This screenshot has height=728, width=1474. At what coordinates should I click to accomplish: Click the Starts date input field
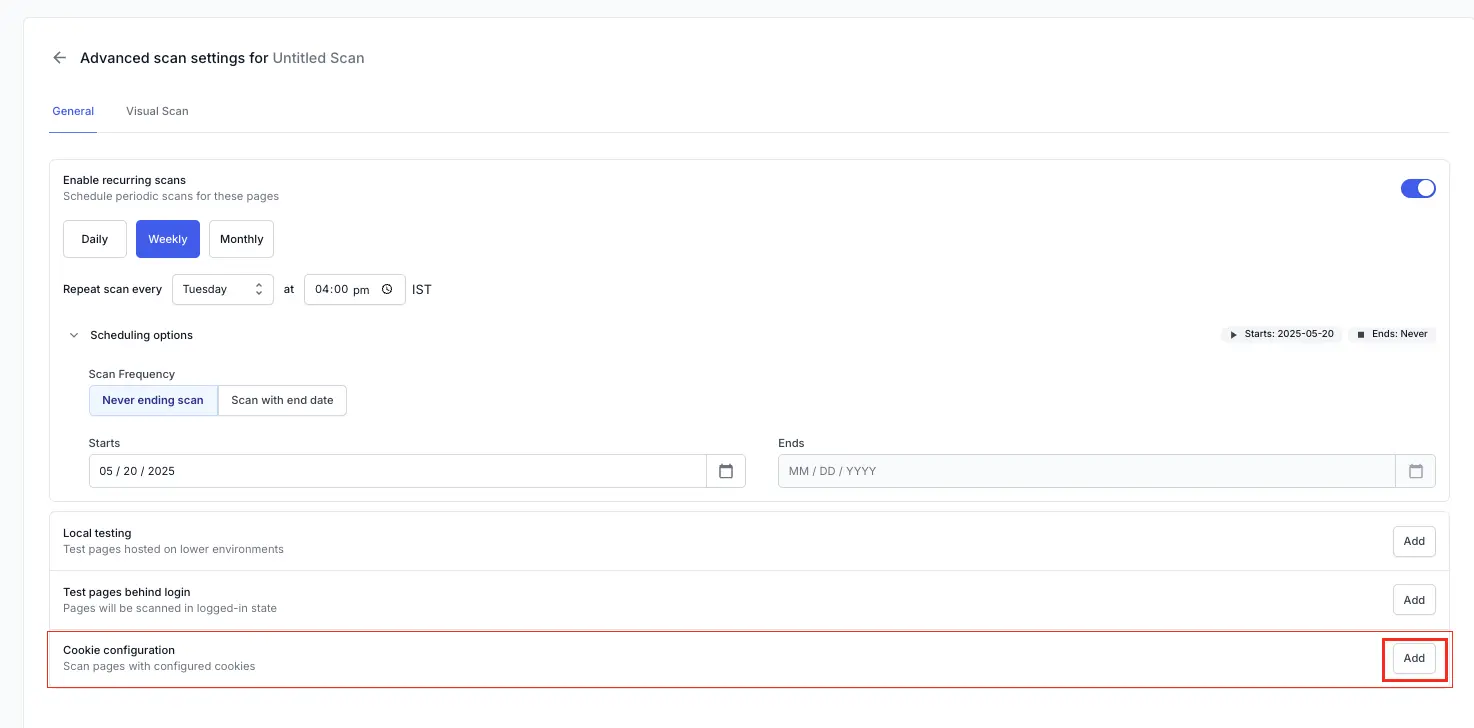(397, 471)
